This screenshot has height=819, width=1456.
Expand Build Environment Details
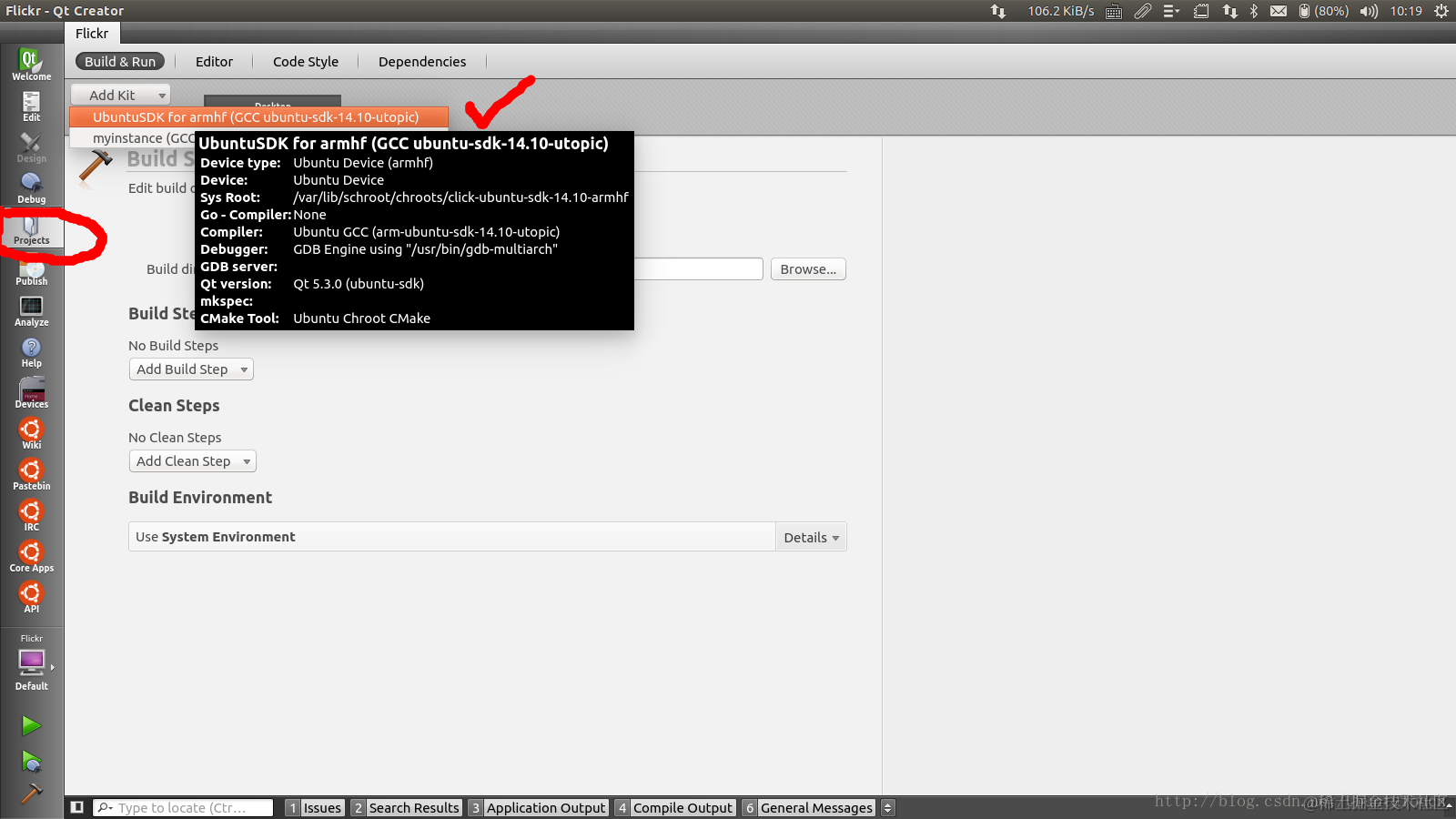click(x=811, y=538)
